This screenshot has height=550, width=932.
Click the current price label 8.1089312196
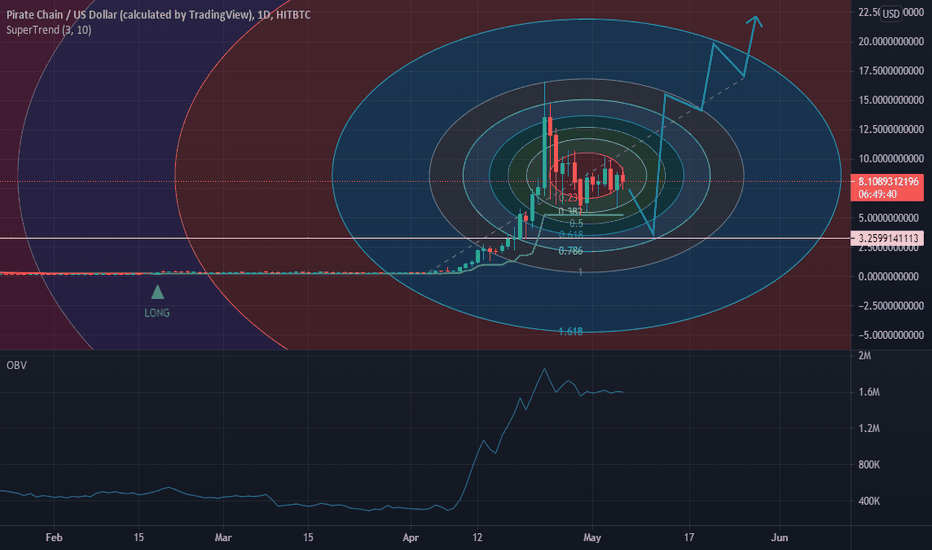pos(888,181)
